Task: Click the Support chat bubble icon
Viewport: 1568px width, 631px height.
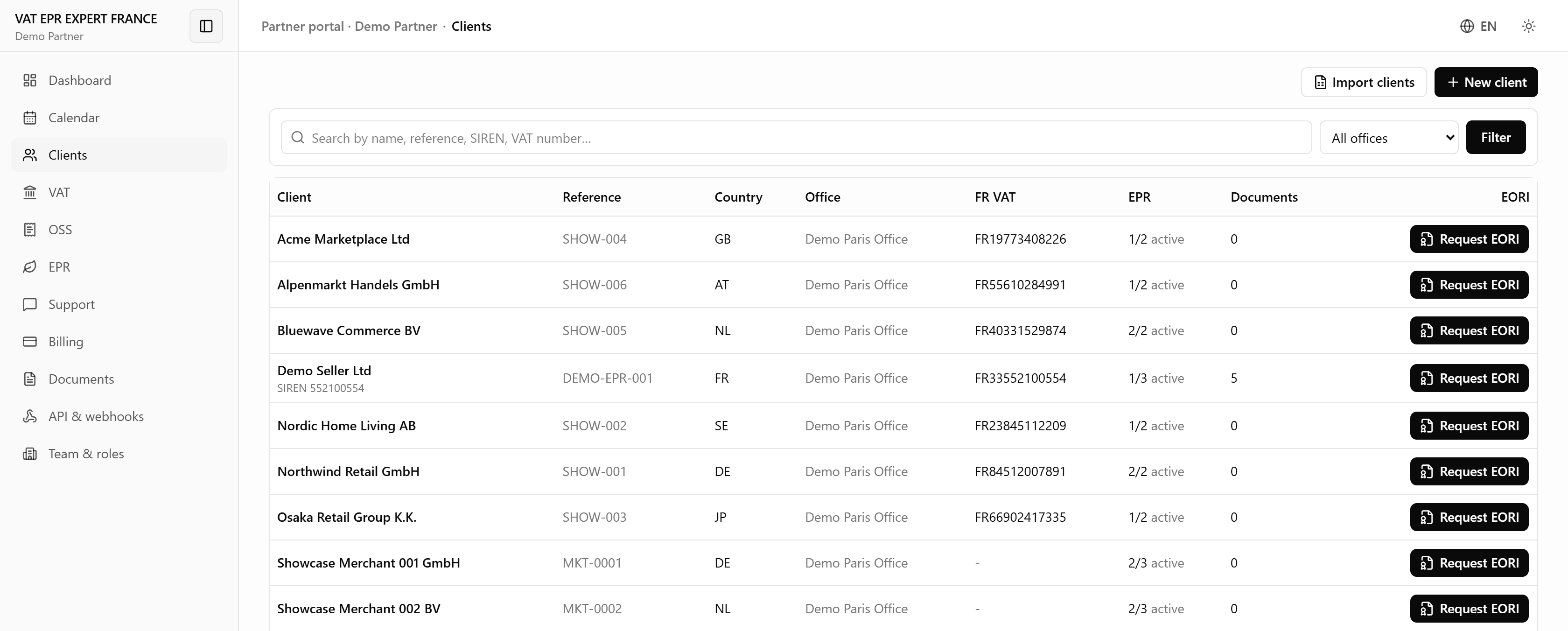Action: point(30,304)
